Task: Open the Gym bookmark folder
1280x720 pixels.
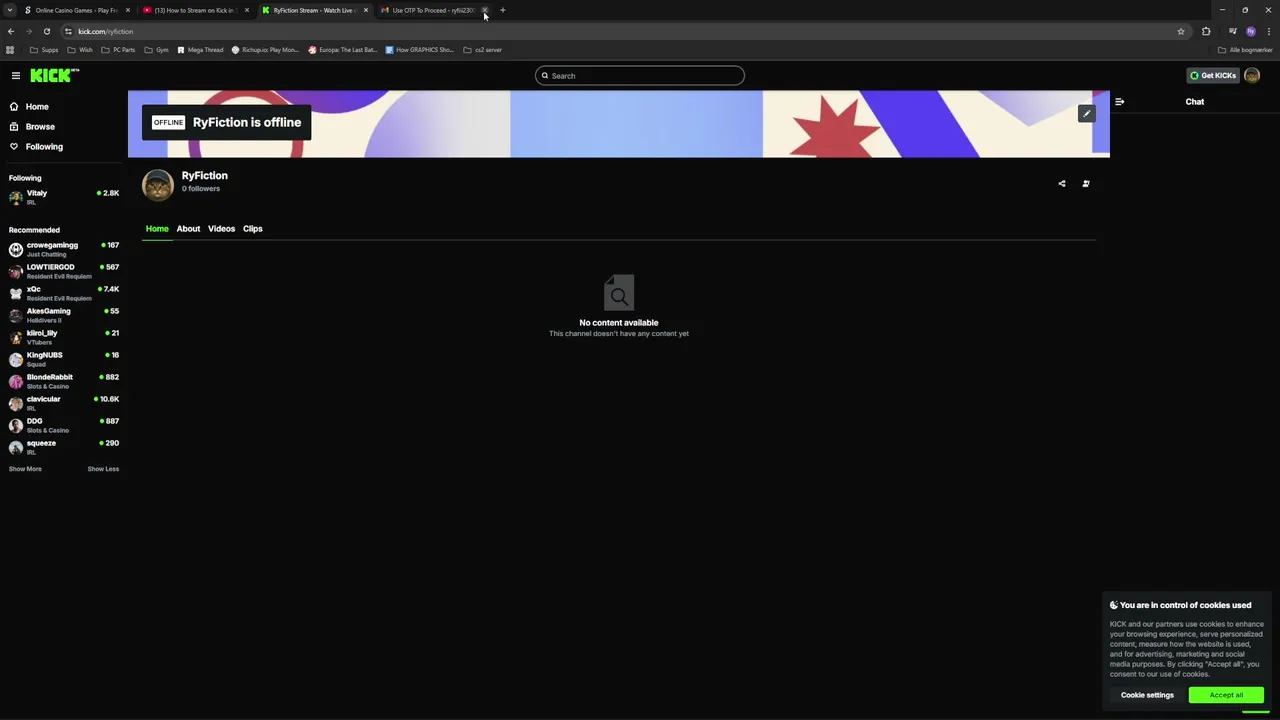Action: [x=156, y=50]
